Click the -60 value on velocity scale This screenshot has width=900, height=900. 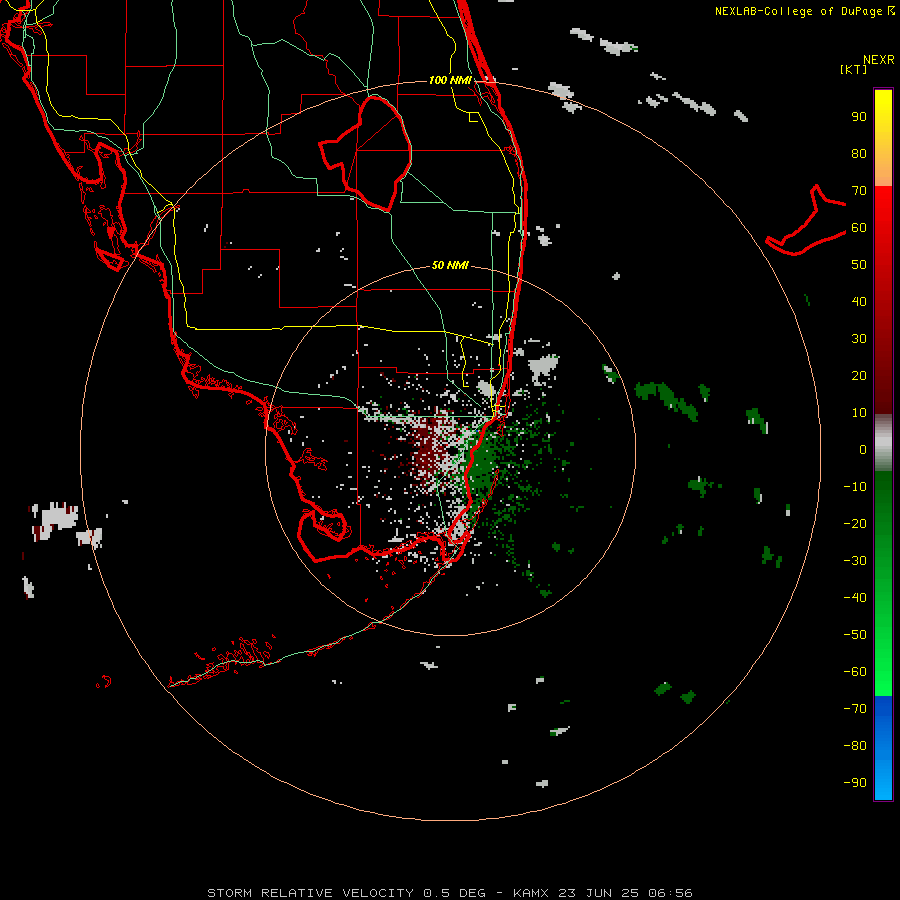[855, 672]
